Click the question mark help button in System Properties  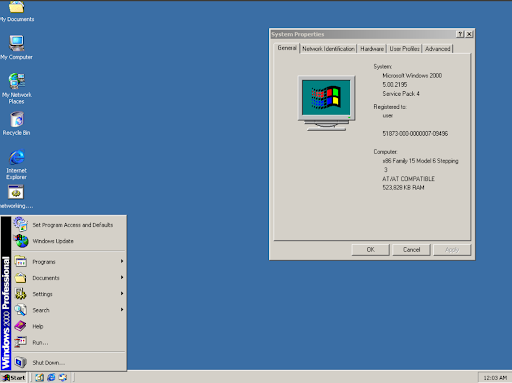(460, 34)
